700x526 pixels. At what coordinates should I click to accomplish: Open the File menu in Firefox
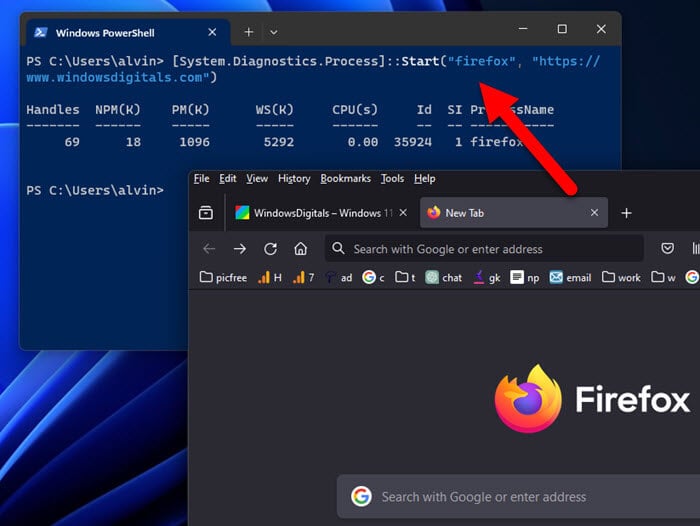(201, 179)
